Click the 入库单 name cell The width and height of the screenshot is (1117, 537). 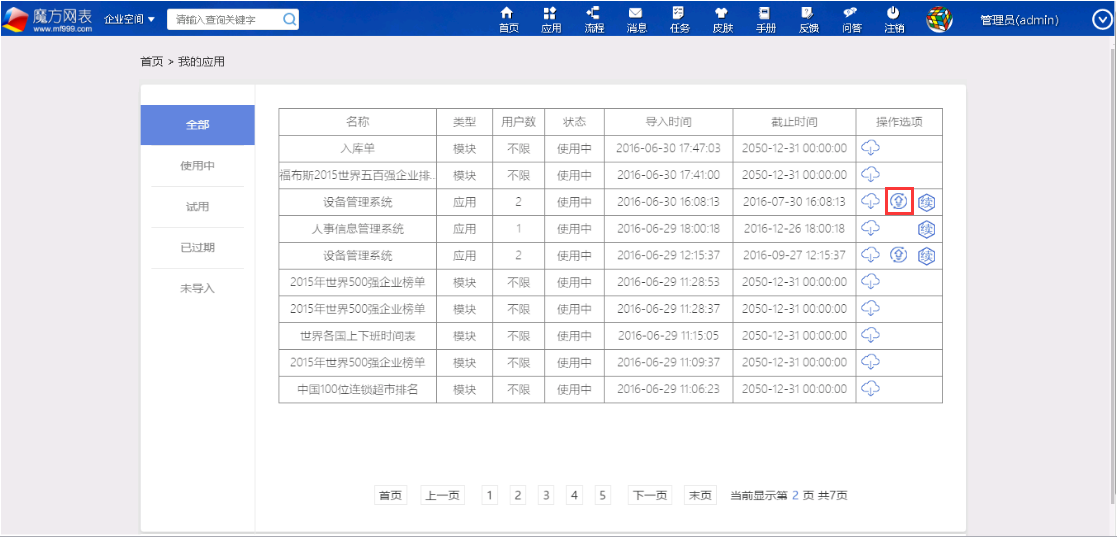[x=358, y=148]
